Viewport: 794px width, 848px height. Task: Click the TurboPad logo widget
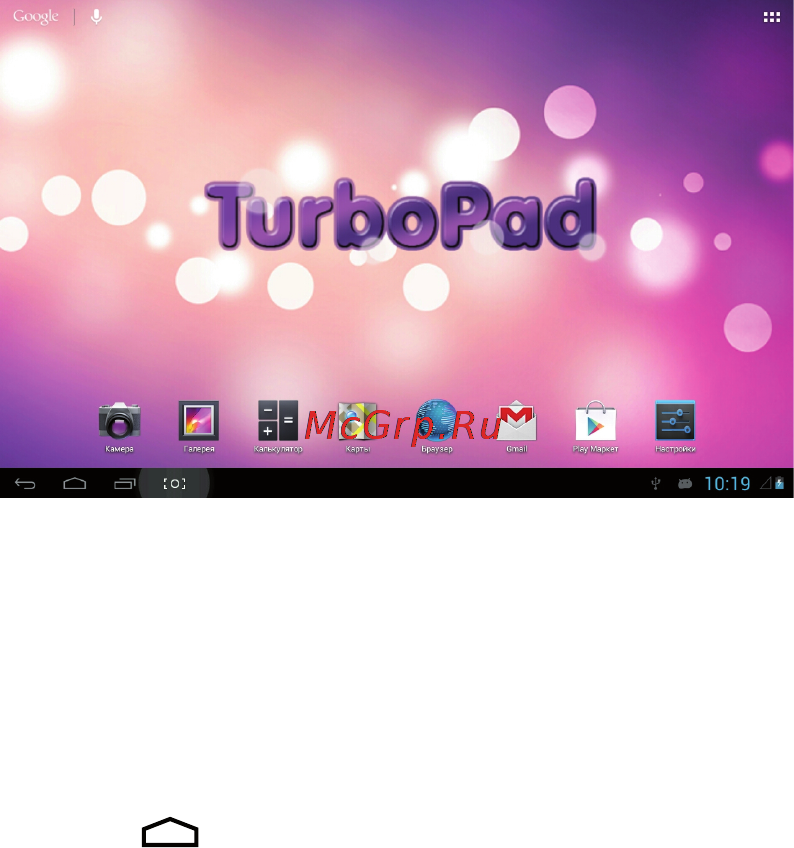[x=400, y=215]
